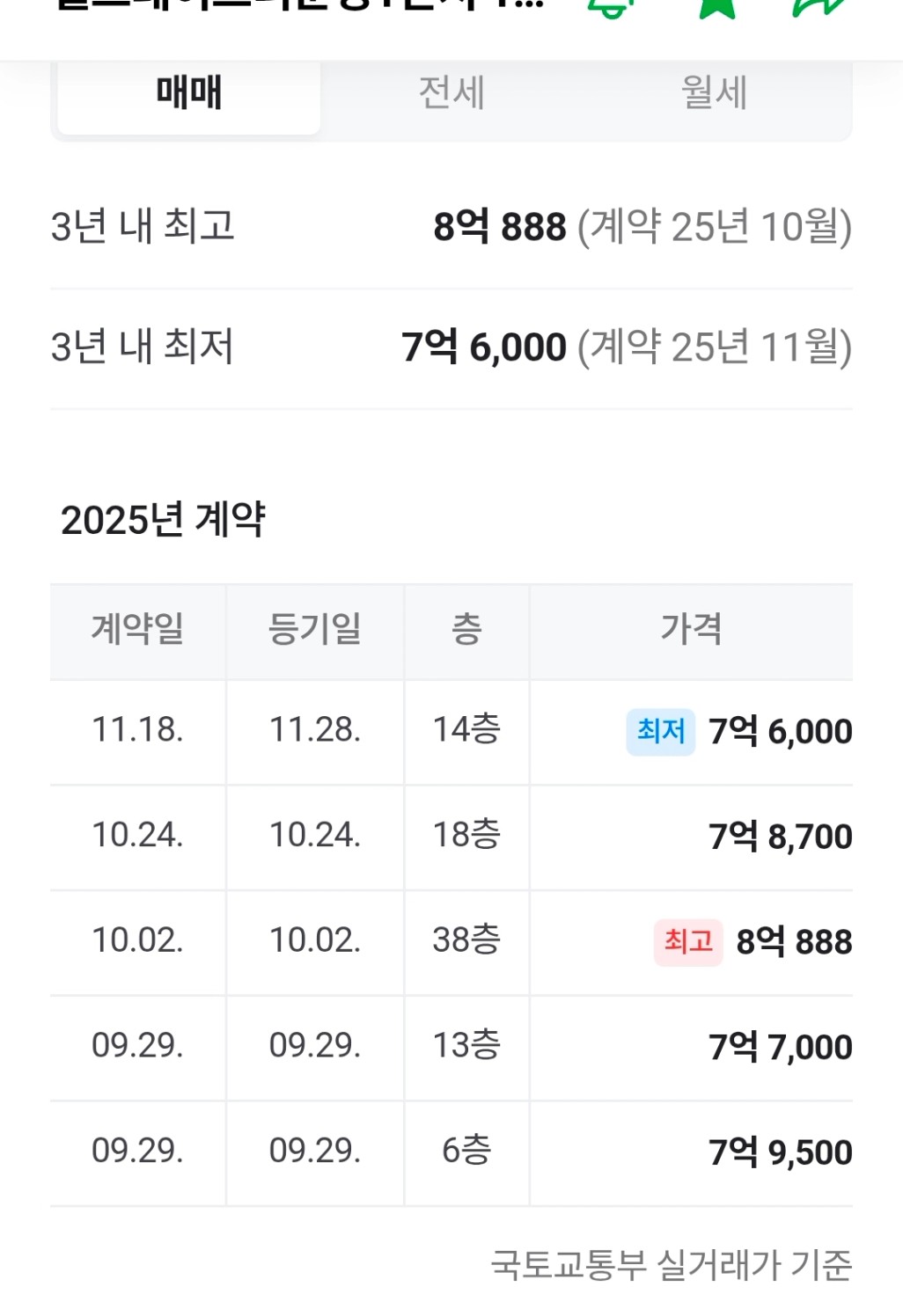Switch to the 전세 tab
903x1316 pixels.
(451, 93)
